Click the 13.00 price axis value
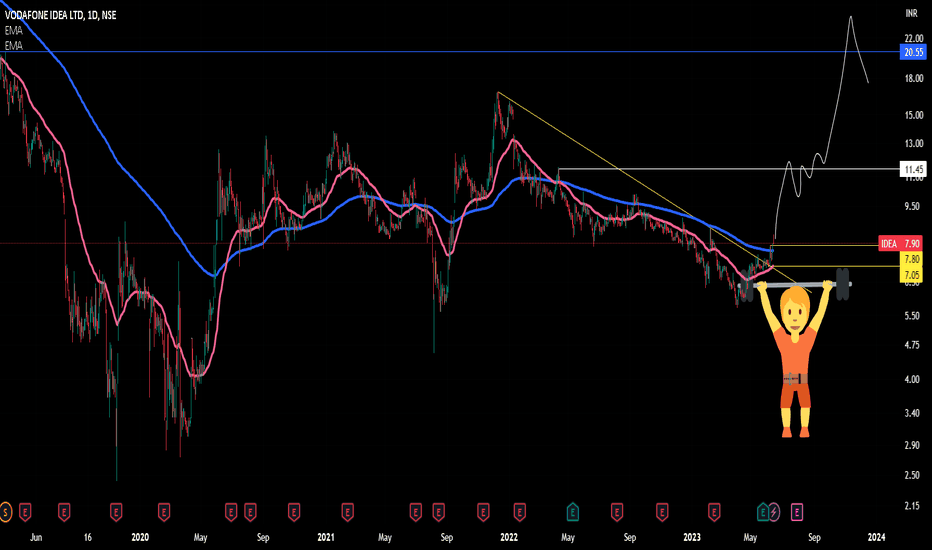The width and height of the screenshot is (932, 550). click(x=914, y=143)
